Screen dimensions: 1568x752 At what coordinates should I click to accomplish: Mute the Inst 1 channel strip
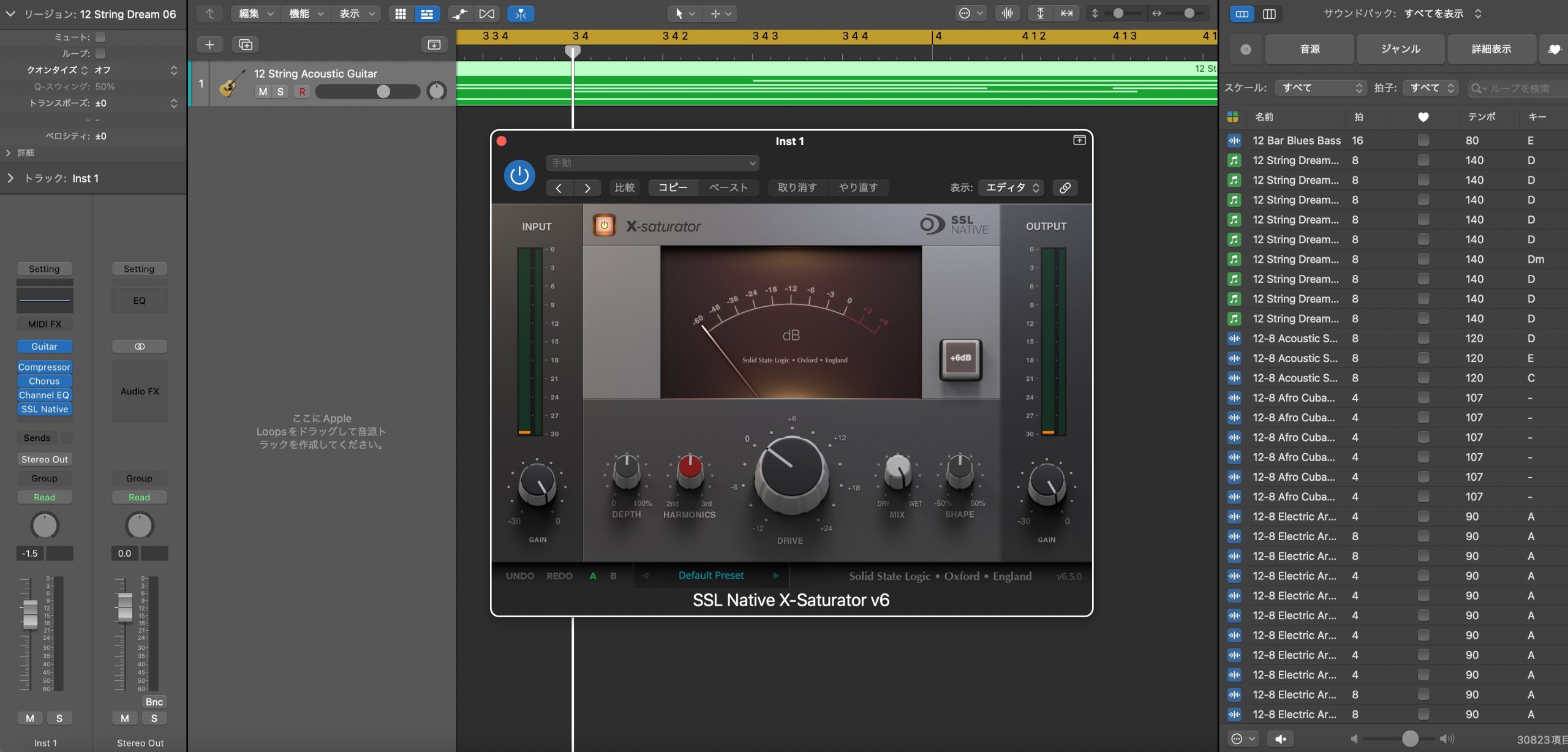tap(30, 718)
